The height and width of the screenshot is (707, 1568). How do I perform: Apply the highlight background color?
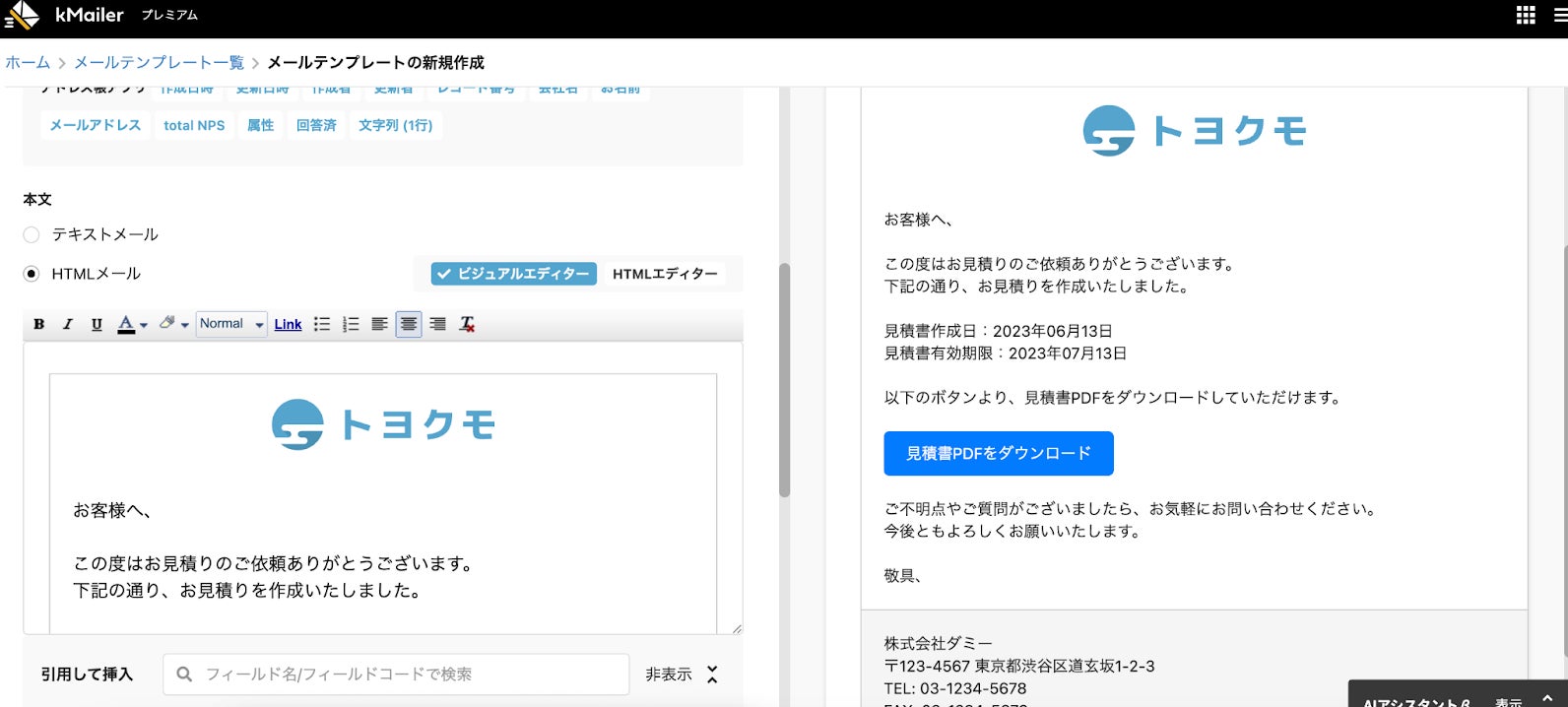point(167,323)
